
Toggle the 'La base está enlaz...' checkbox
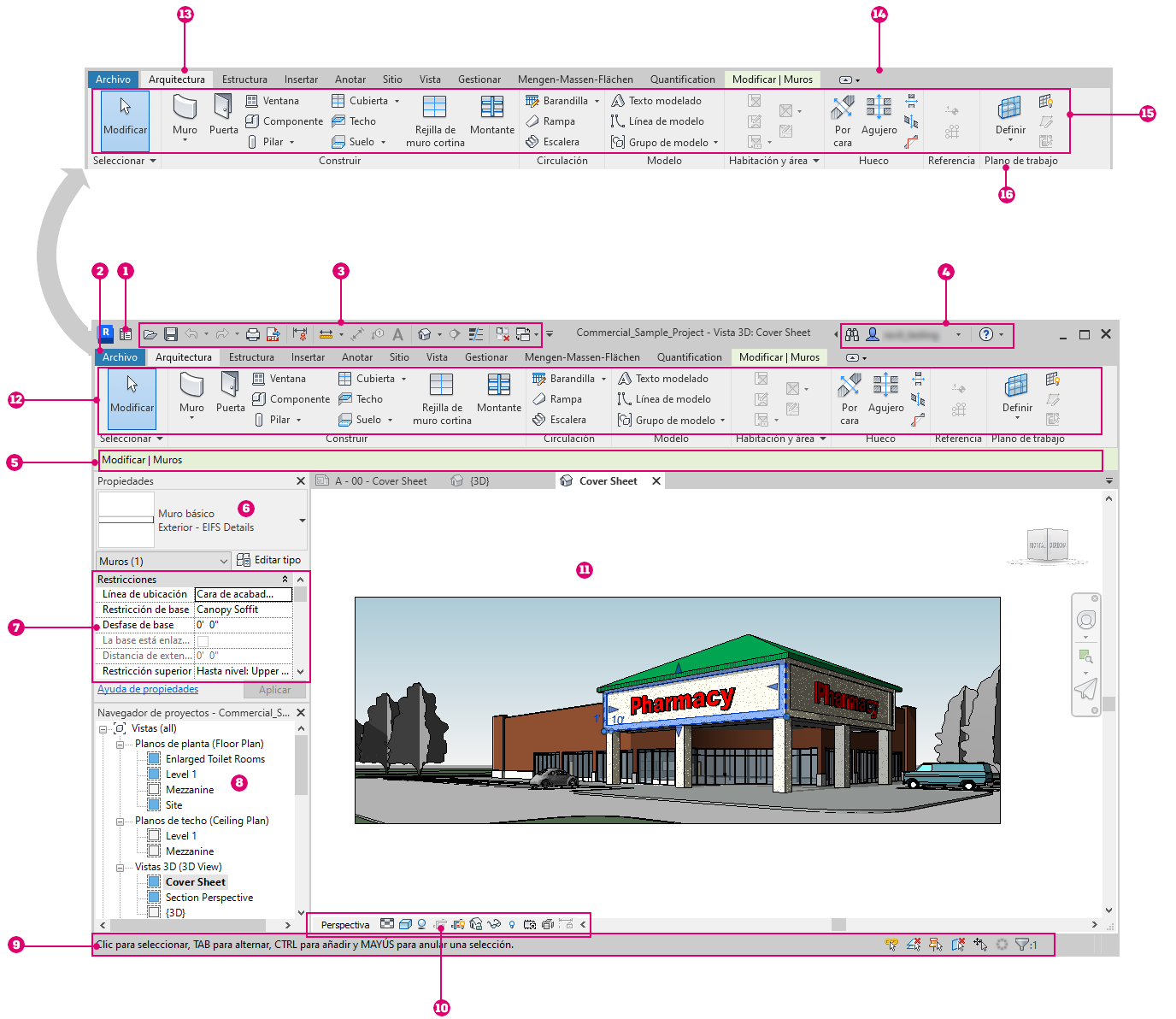[203, 641]
